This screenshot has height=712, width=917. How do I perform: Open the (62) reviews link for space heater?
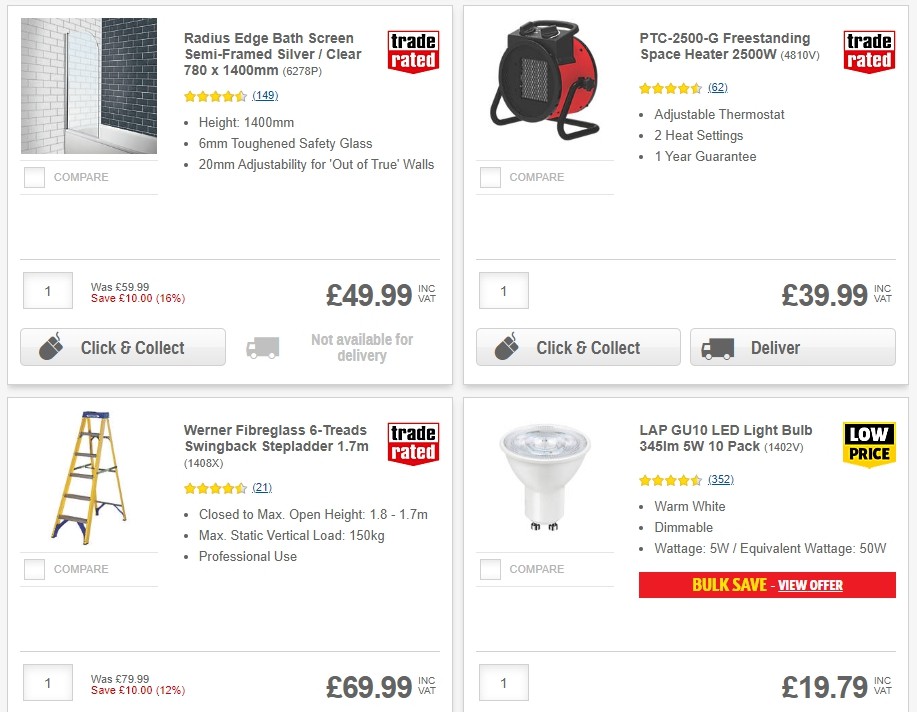click(717, 88)
